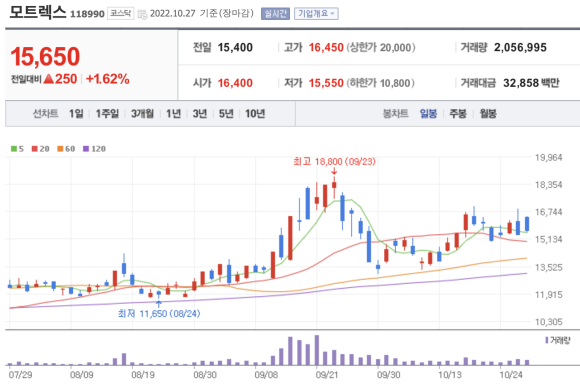Select the 1주일 line chart tab
The height and width of the screenshot is (392, 580).
tap(107, 114)
